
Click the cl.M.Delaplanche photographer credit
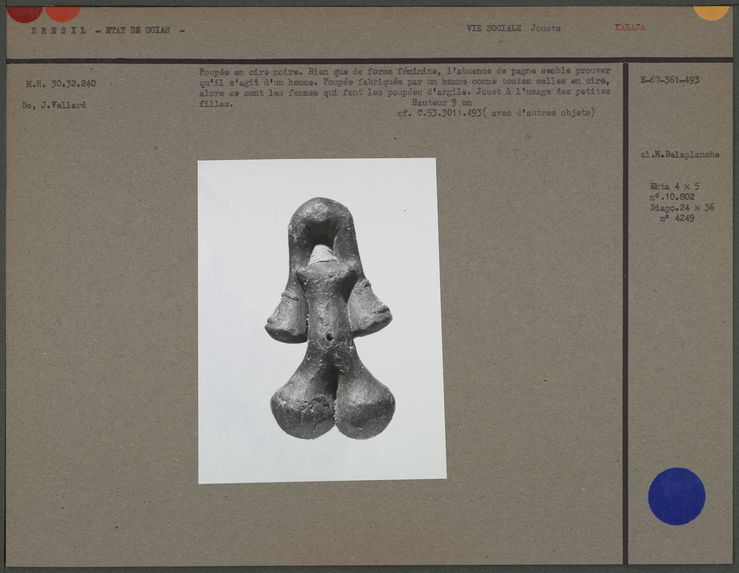680,155
